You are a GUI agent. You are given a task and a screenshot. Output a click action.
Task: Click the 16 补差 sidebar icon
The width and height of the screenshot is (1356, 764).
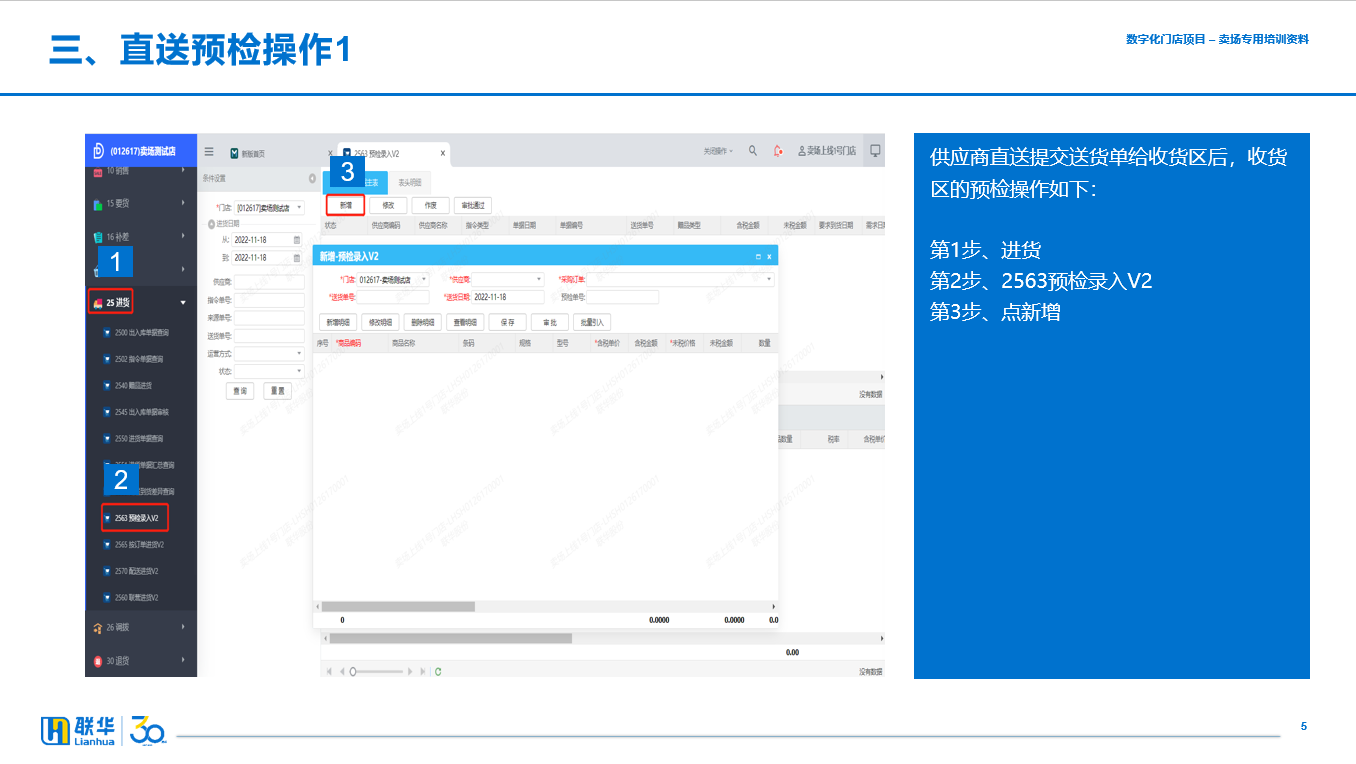click(x=97, y=237)
